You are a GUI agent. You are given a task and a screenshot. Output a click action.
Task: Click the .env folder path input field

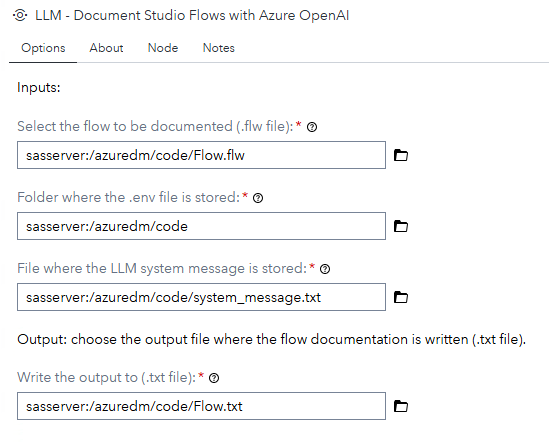pyautogui.click(x=201, y=226)
